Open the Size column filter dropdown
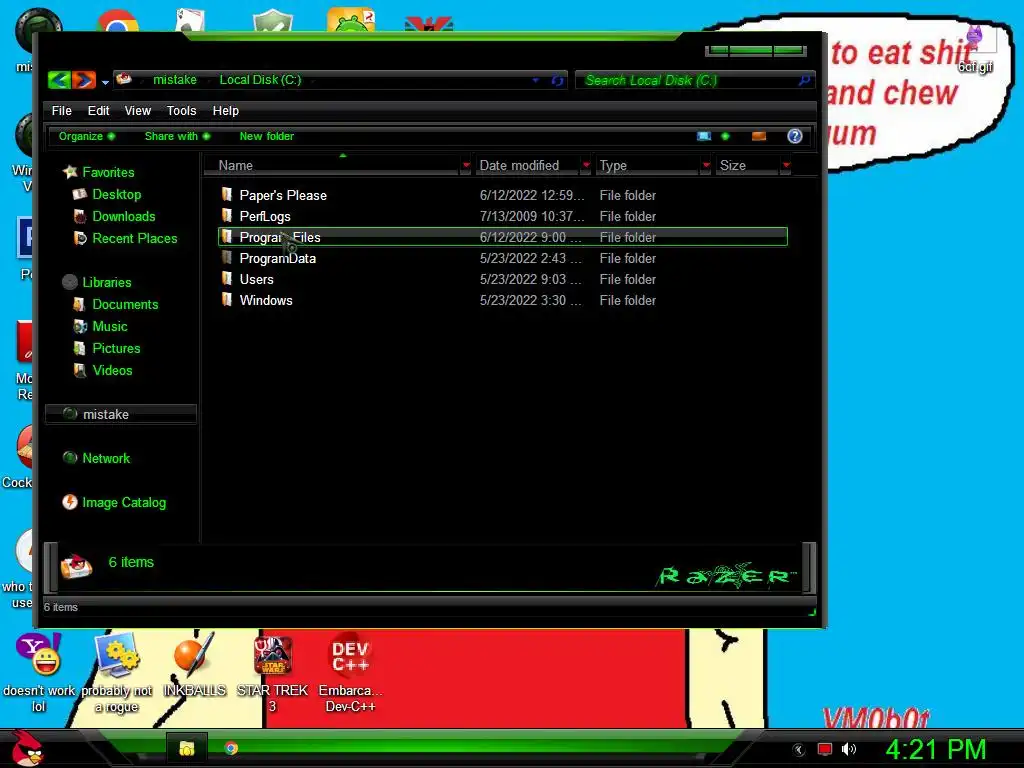This screenshot has height=768, width=1024. (786, 165)
